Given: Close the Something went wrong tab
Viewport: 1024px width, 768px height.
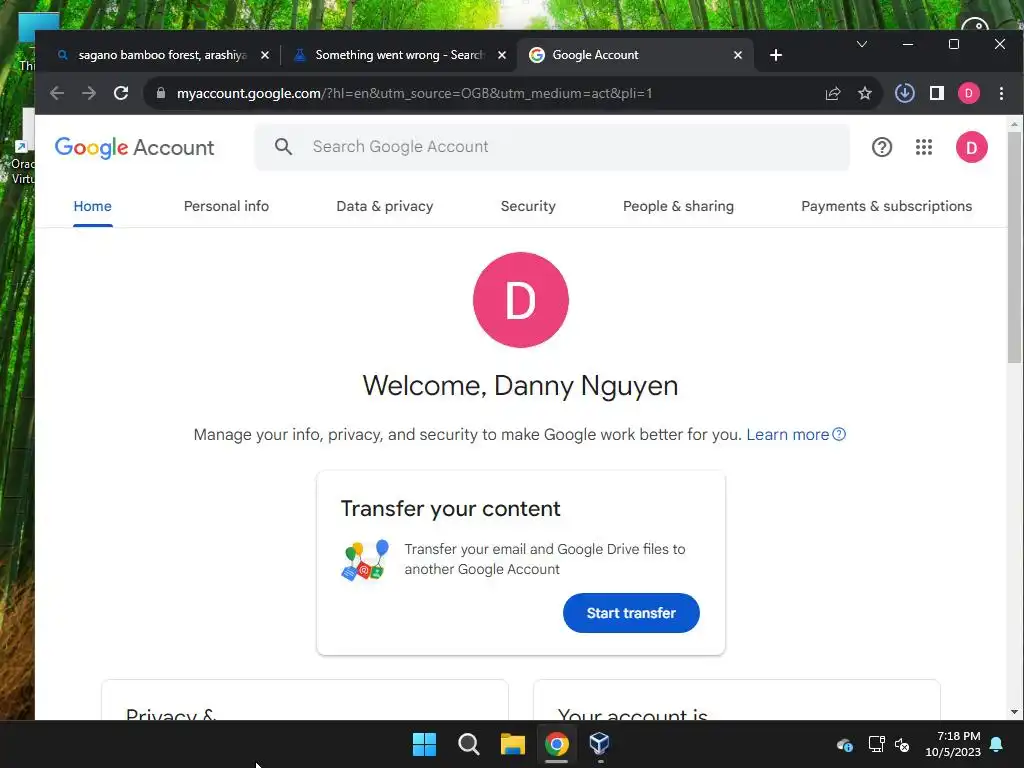Looking at the screenshot, I should 502,56.
